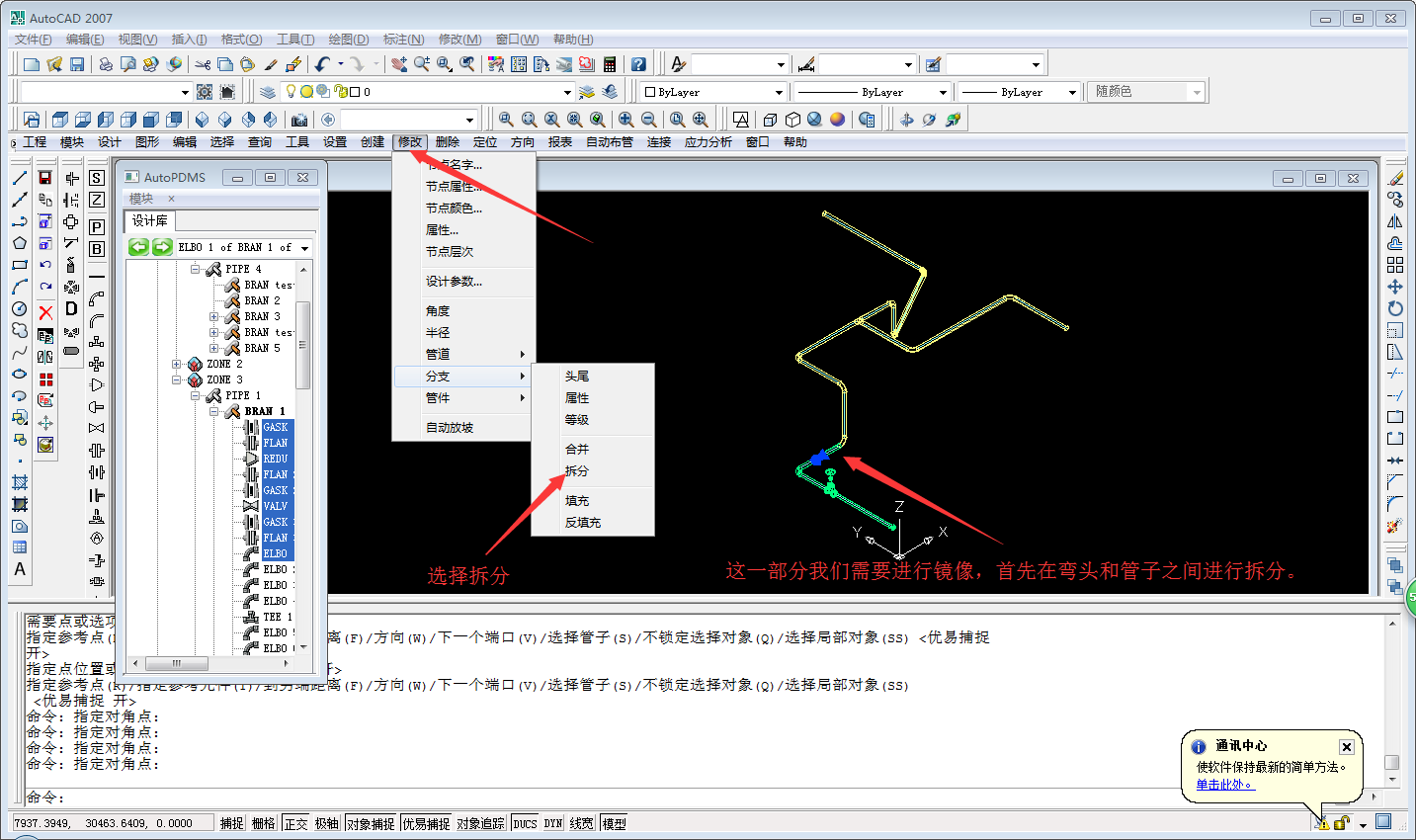Open the Help question mark icon

point(638,64)
